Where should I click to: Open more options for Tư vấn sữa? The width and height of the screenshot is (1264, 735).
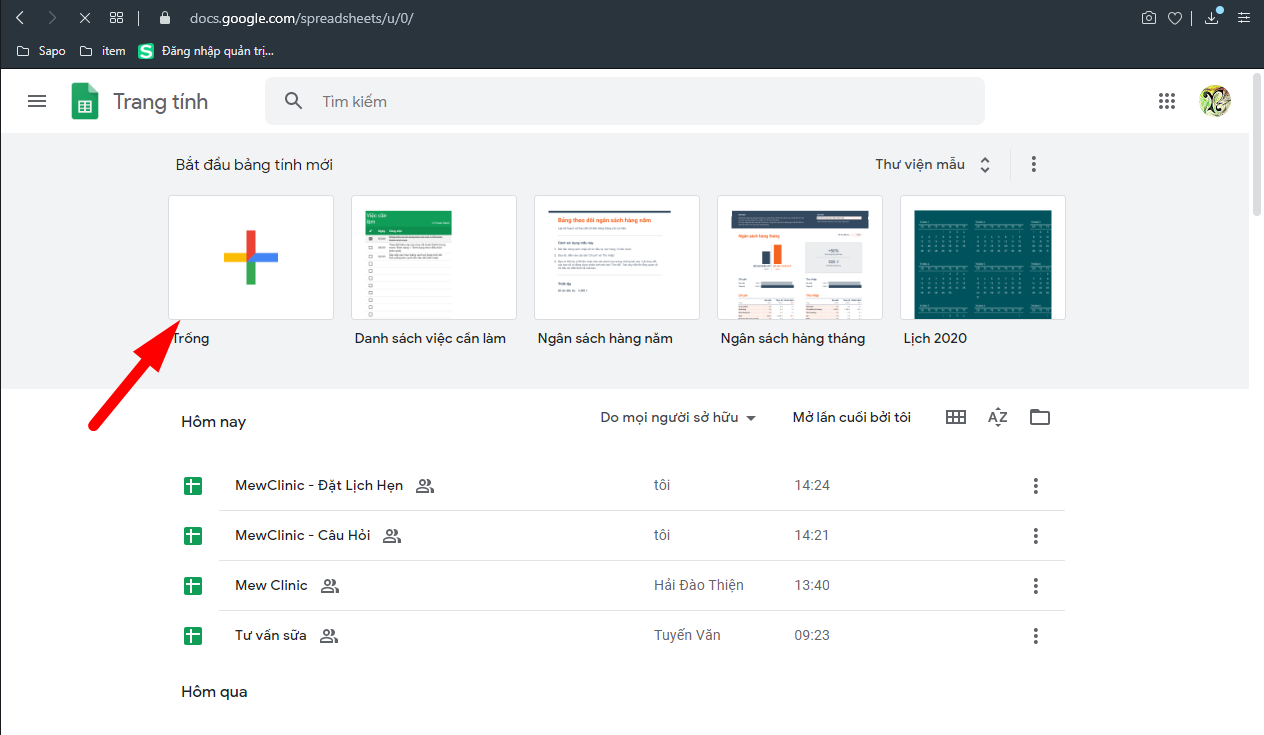tap(1035, 636)
